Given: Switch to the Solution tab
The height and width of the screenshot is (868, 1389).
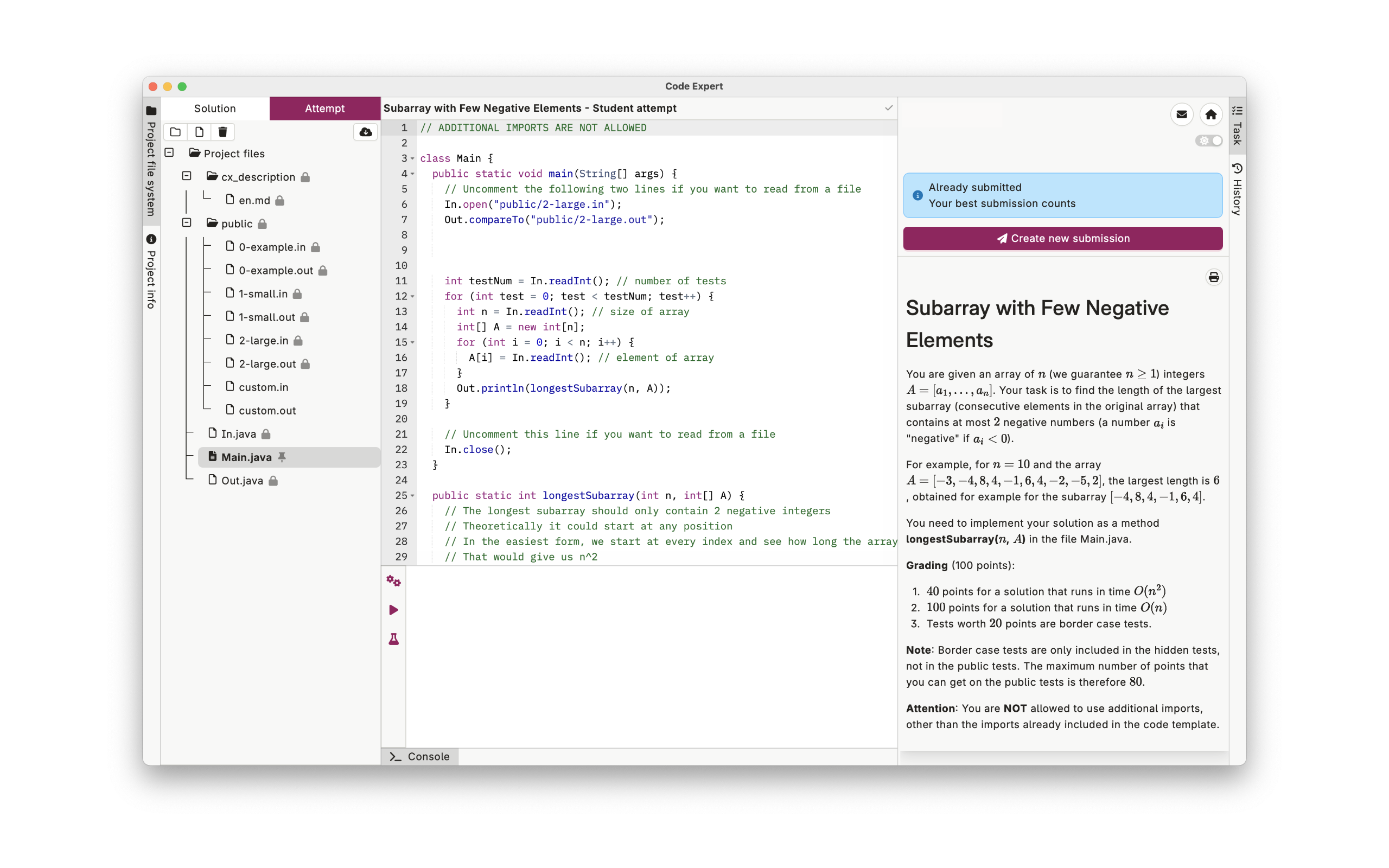Looking at the screenshot, I should (x=215, y=108).
